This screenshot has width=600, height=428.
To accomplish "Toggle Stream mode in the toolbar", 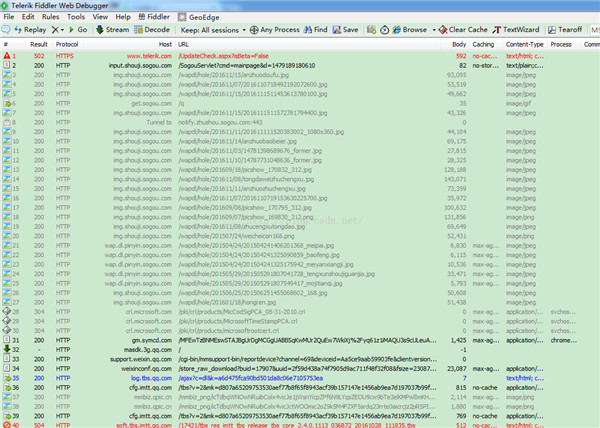I will click(x=112, y=31).
